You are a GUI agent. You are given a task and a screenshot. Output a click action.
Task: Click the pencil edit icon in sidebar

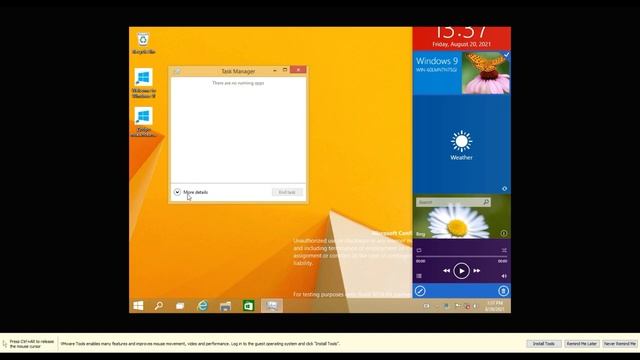click(420, 291)
